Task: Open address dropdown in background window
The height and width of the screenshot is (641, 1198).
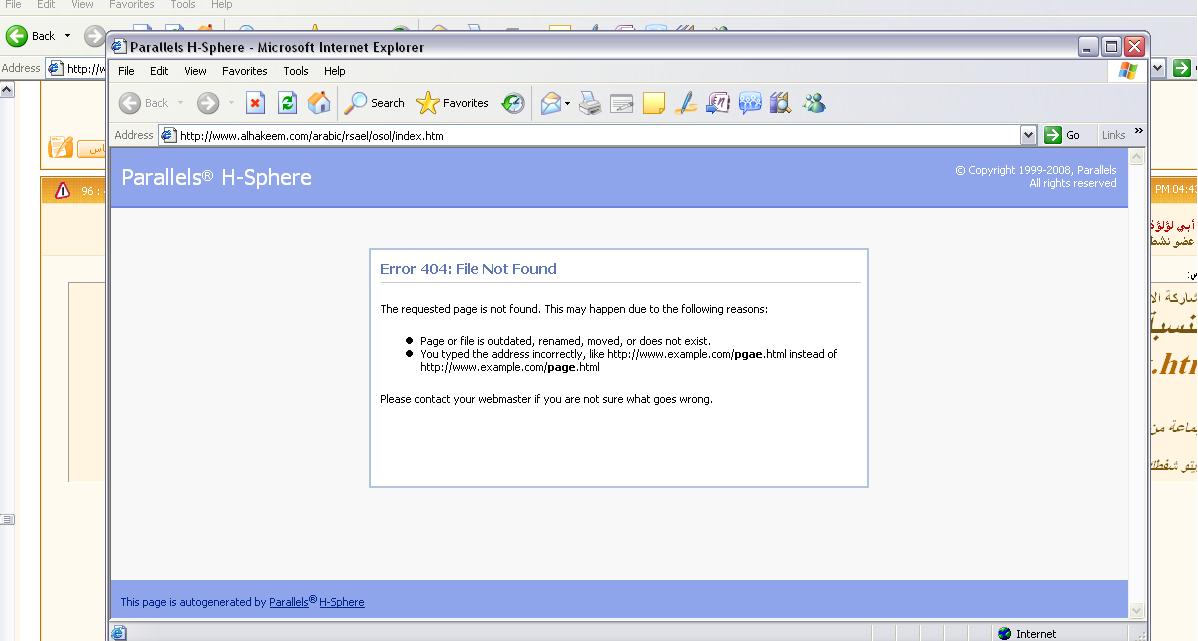Action: 1158,68
